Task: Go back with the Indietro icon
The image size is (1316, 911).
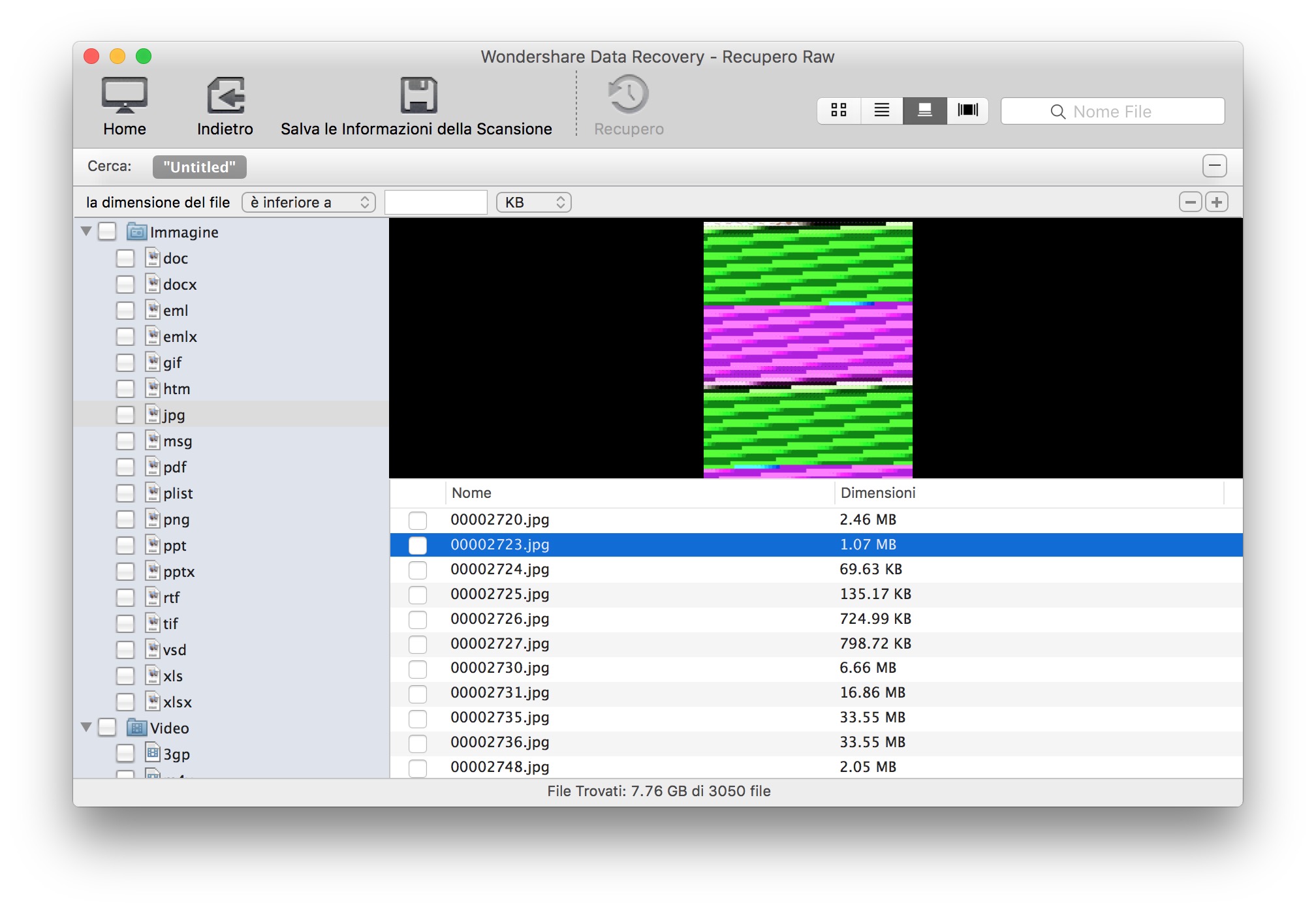Action: point(225,95)
